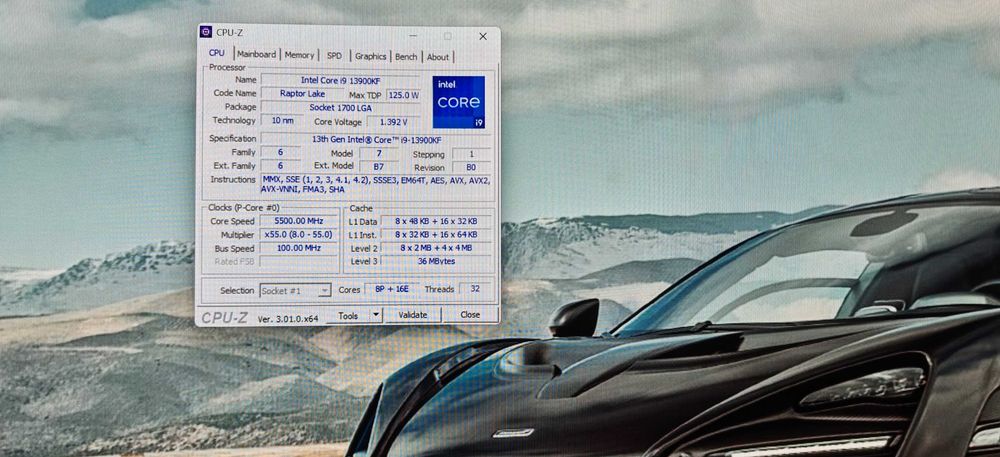The width and height of the screenshot is (1000, 457).
Task: Open the Bench tab
Action: (x=406, y=57)
